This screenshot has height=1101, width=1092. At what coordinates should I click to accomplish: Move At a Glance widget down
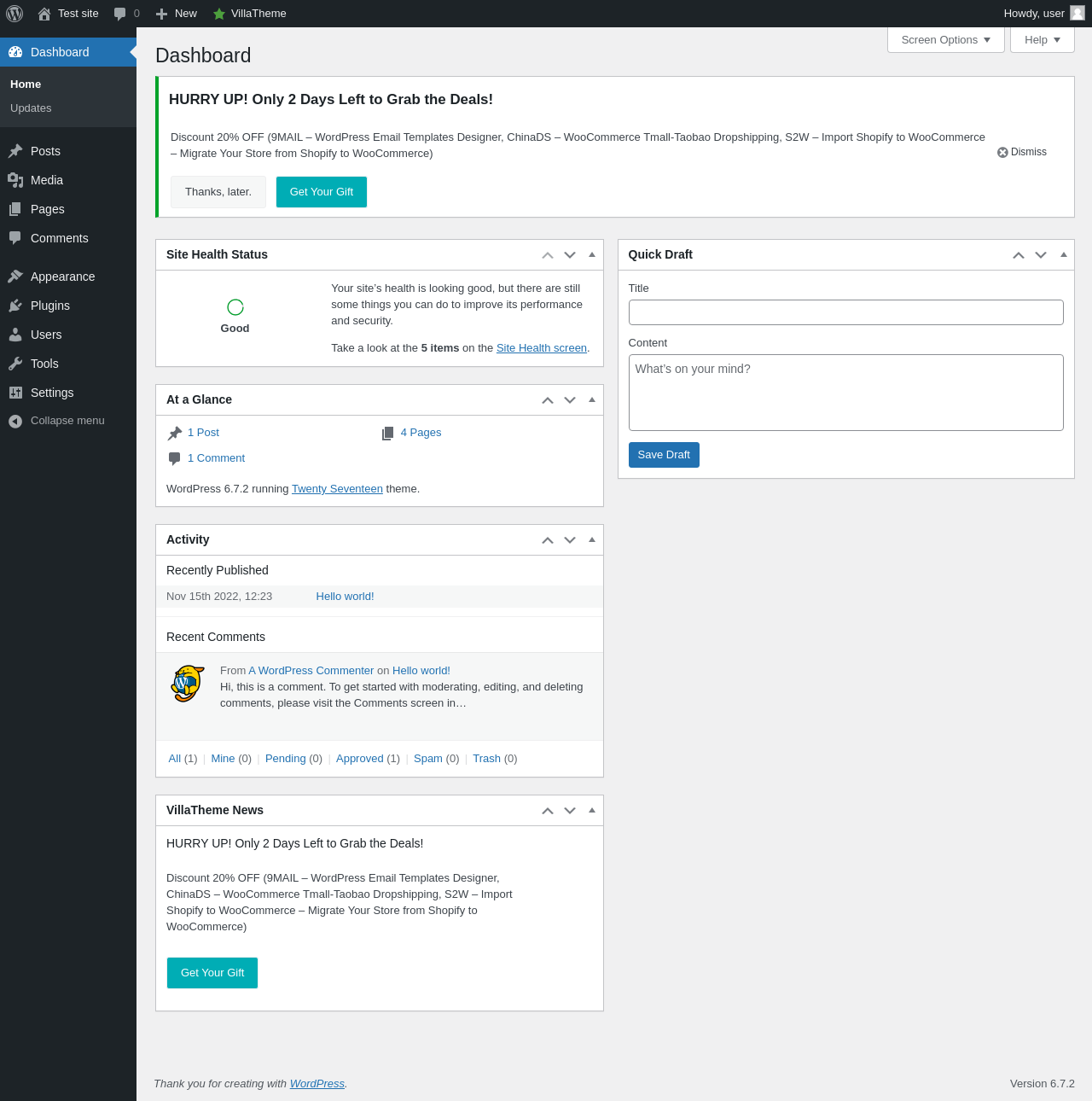pyautogui.click(x=570, y=400)
